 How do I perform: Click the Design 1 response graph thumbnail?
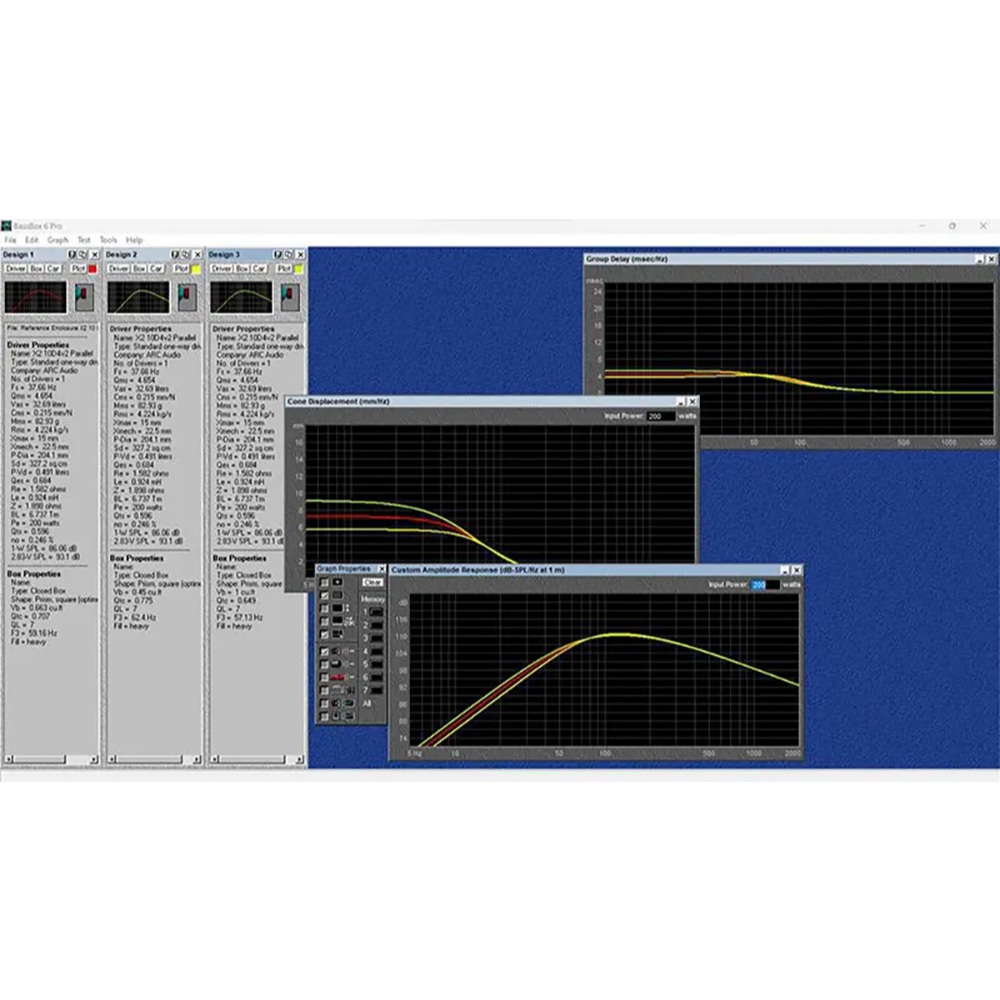tap(36, 297)
